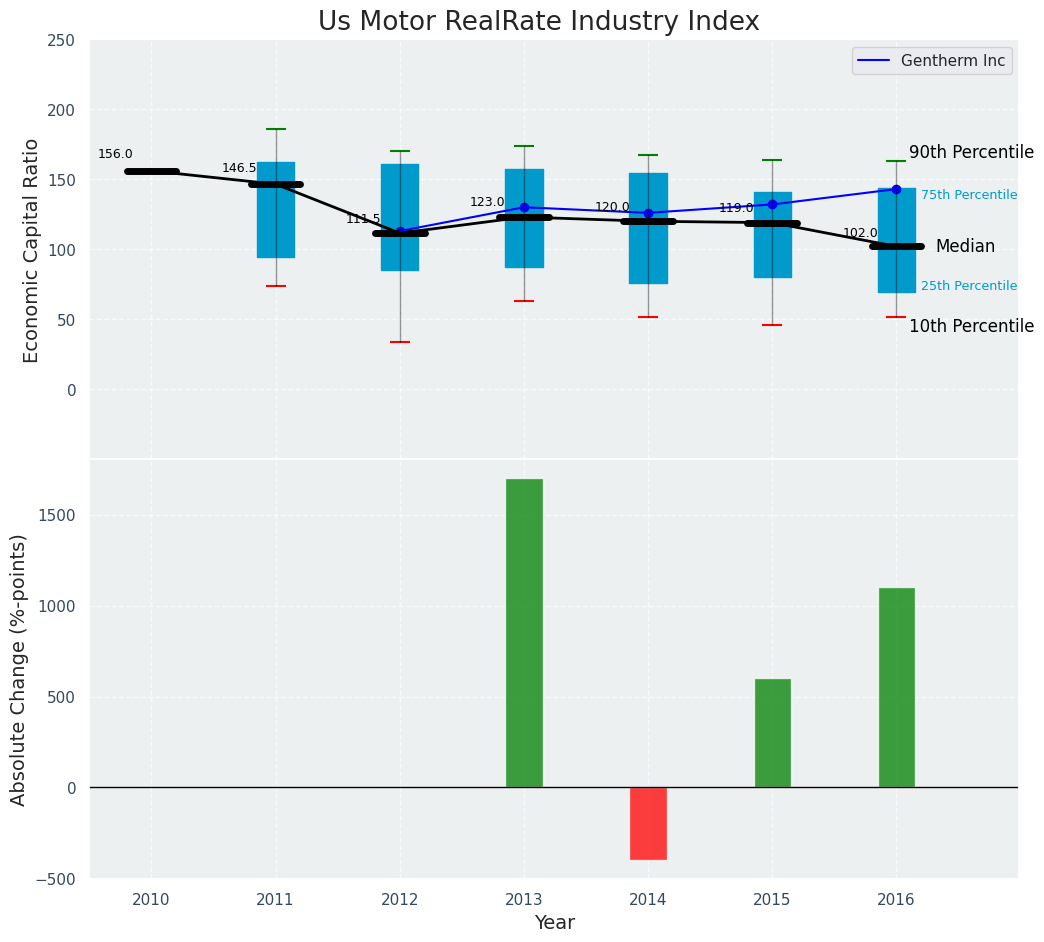The height and width of the screenshot is (942, 1044).
Task: Click the Absolute Change (%-points) axis label
Action: (x=19, y=669)
